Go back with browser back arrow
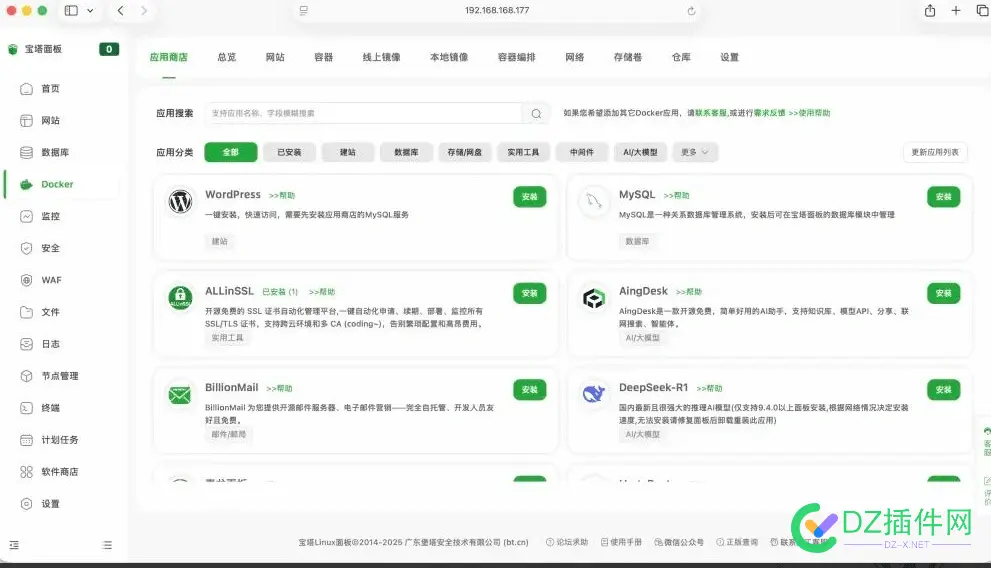The height and width of the screenshot is (568, 991). coord(121,11)
